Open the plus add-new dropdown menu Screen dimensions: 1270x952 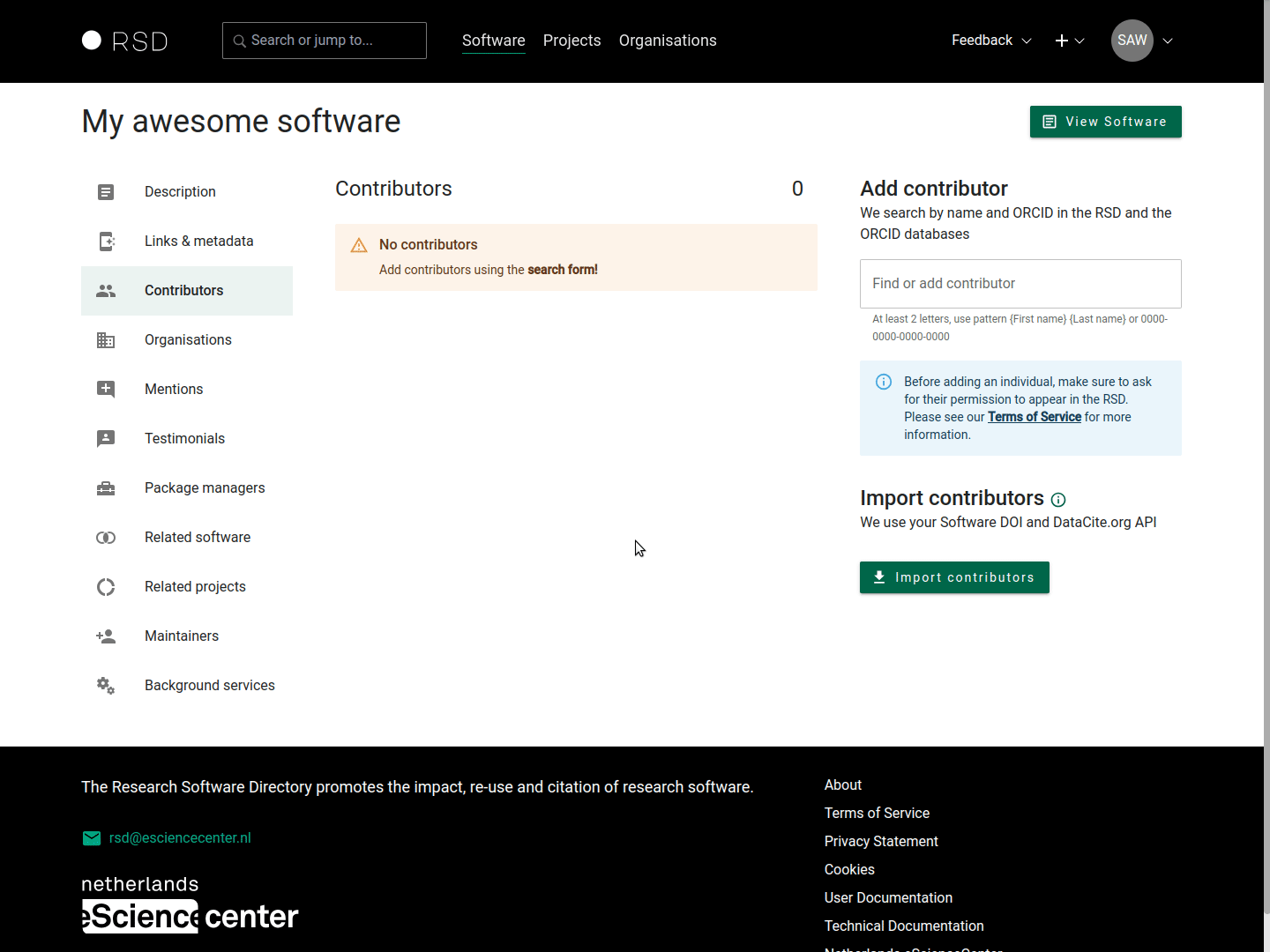tap(1069, 41)
